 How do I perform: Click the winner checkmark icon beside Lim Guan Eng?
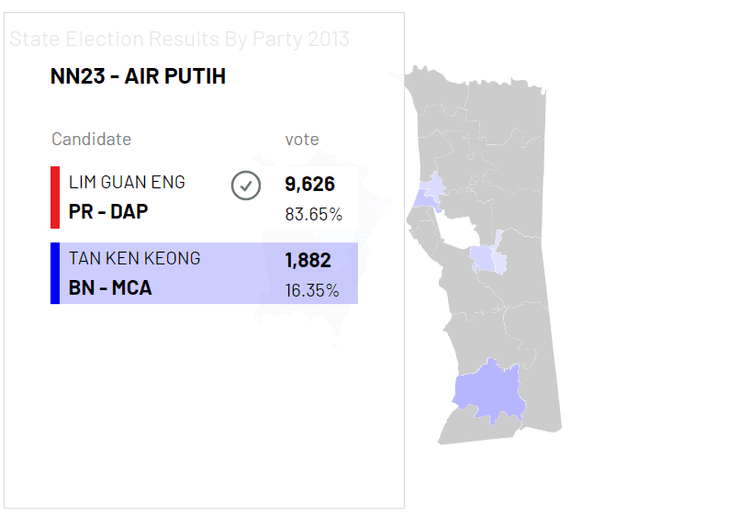click(245, 186)
